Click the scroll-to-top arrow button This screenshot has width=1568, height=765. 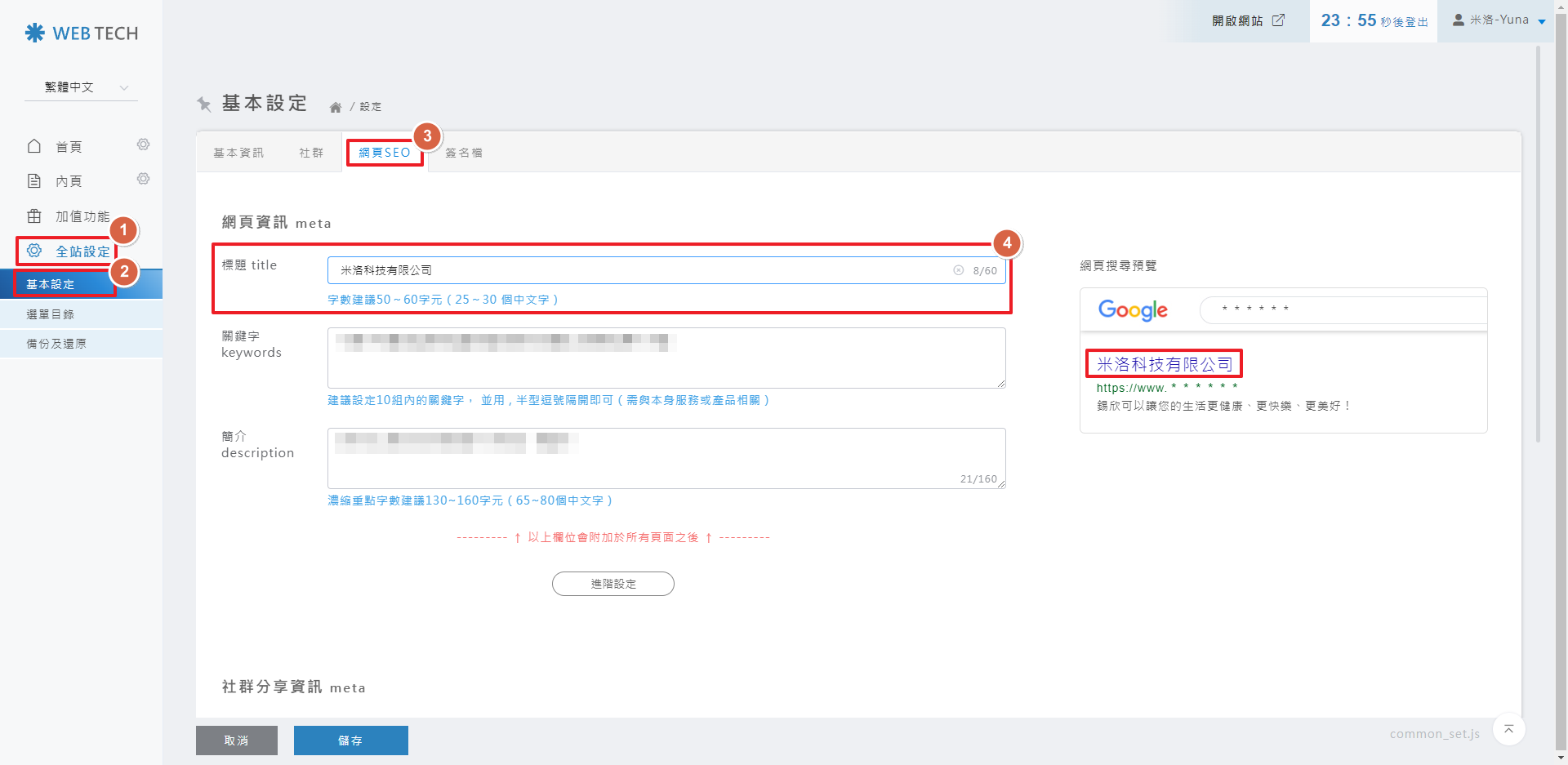pyautogui.click(x=1508, y=729)
